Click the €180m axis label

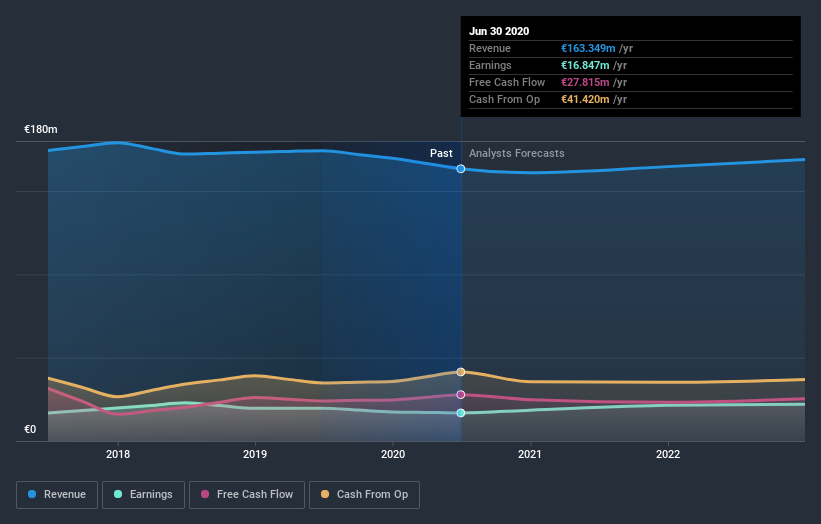tap(41, 129)
